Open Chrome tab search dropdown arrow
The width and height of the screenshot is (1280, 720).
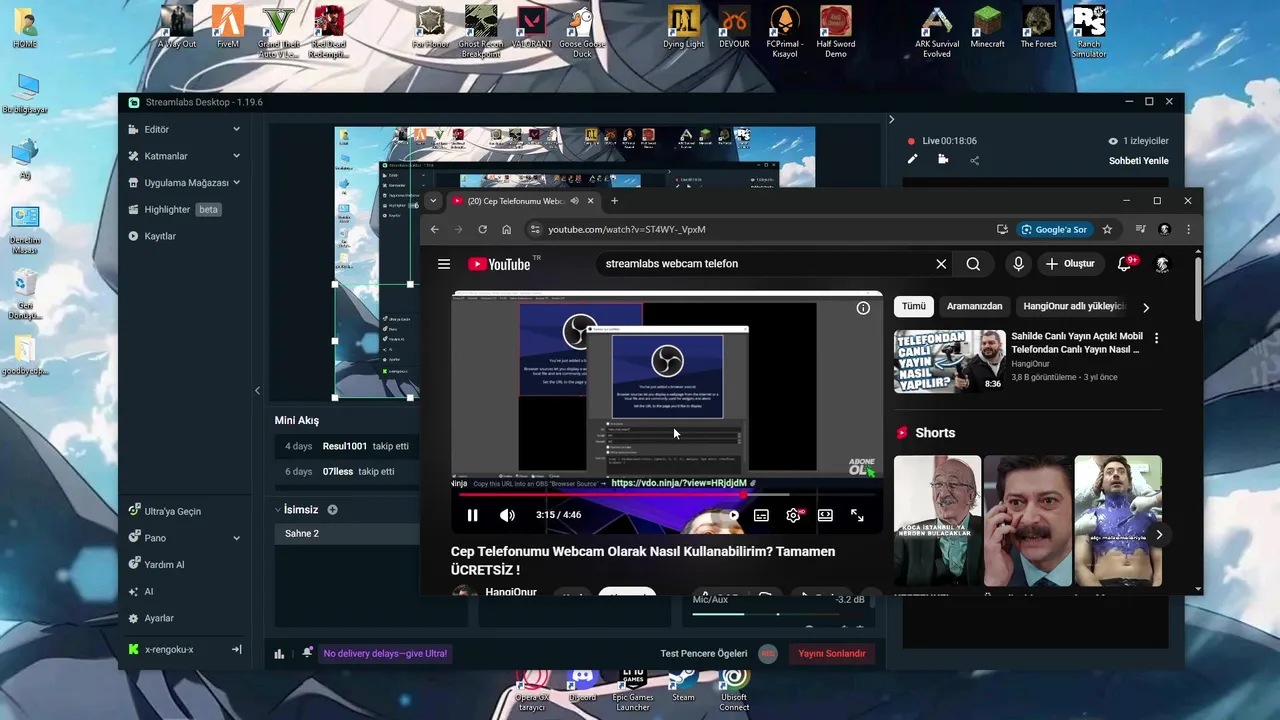coord(433,201)
